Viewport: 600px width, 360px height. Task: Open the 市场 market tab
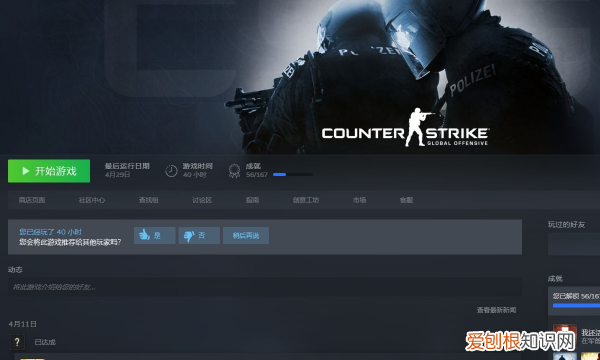point(359,200)
